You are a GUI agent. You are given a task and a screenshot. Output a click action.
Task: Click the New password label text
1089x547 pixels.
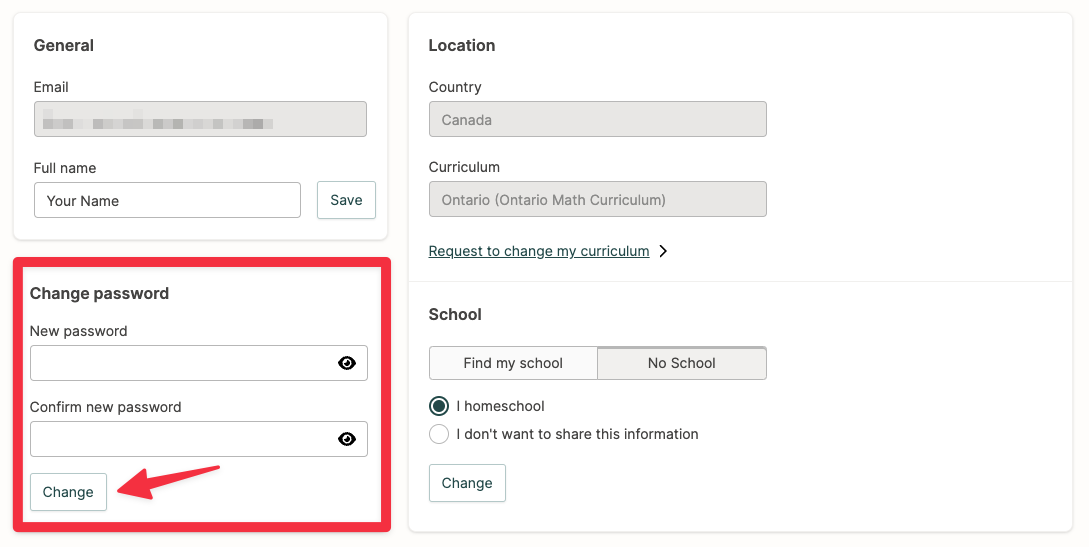pyautogui.click(x=78, y=331)
